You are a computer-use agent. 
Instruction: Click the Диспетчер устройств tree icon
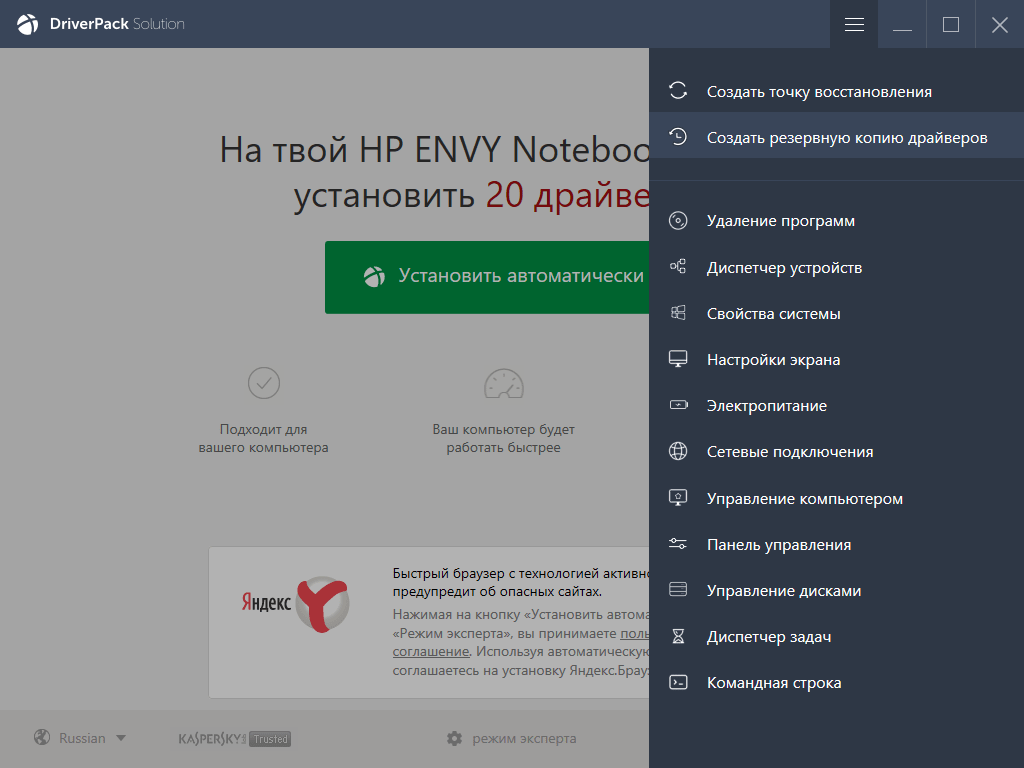[x=678, y=266]
